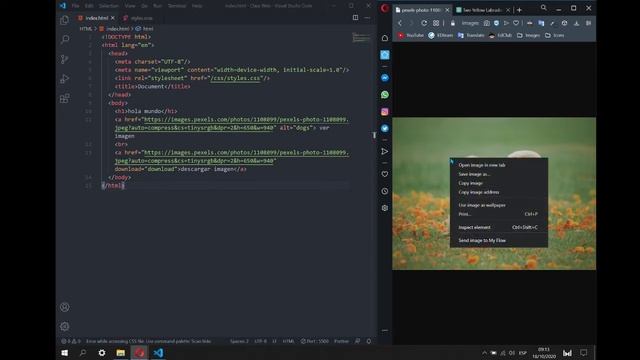This screenshot has height=360, width=640.
Task: Close the index.html editor tab
Action: [x=113, y=18]
